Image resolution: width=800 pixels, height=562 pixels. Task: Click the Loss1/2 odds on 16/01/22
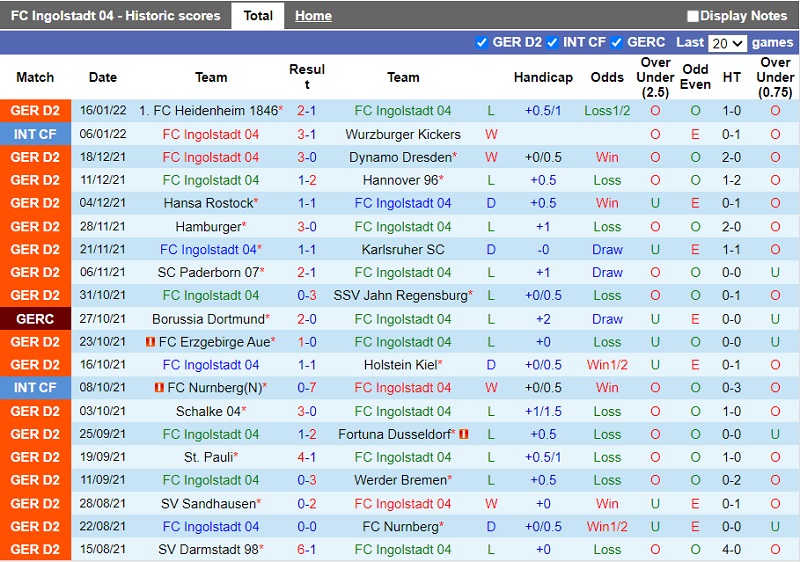(x=607, y=111)
